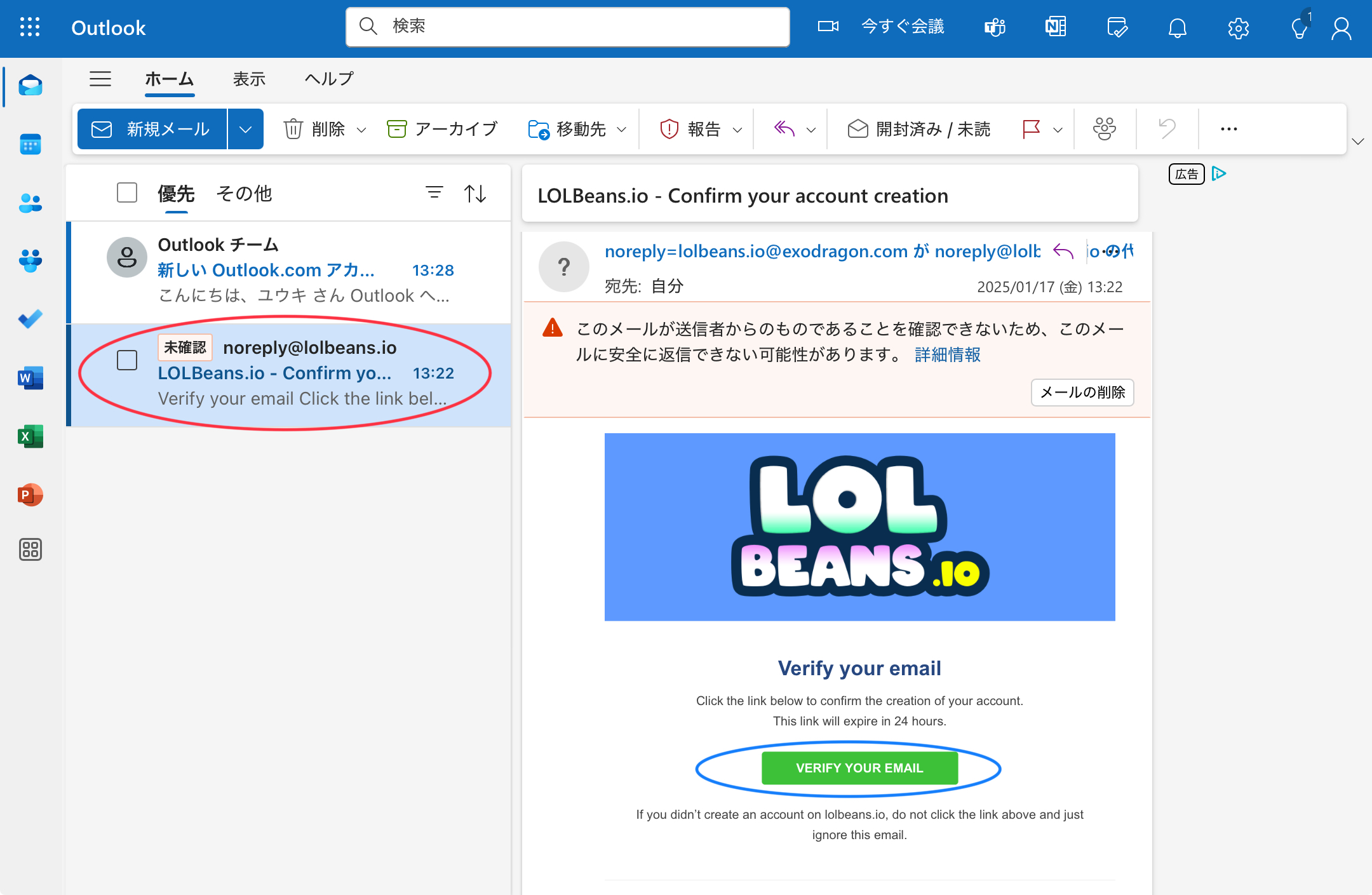This screenshot has width=1372, height=895.
Task: Expand the Reply all dropdown chevron
Action: click(x=811, y=130)
